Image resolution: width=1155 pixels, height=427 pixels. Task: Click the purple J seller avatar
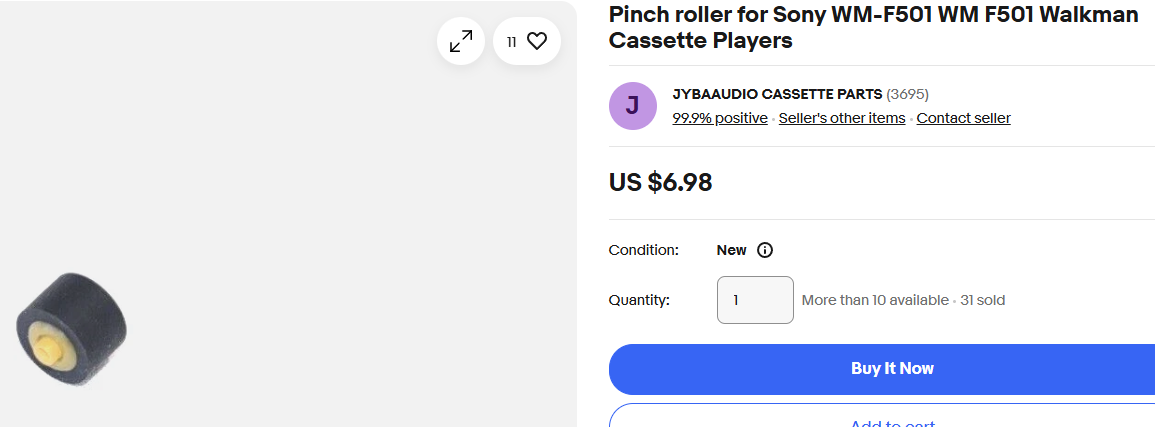click(x=633, y=106)
